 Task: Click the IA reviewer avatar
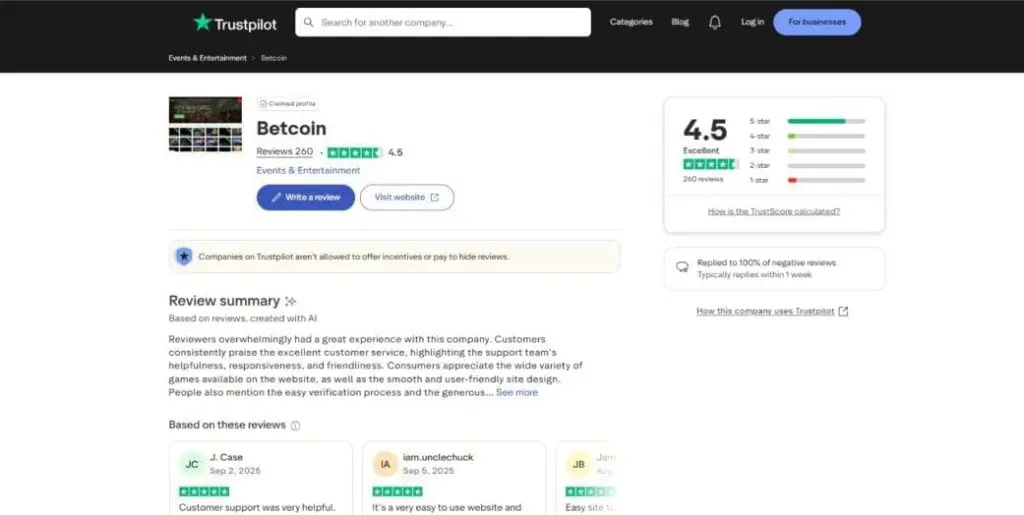click(x=384, y=463)
